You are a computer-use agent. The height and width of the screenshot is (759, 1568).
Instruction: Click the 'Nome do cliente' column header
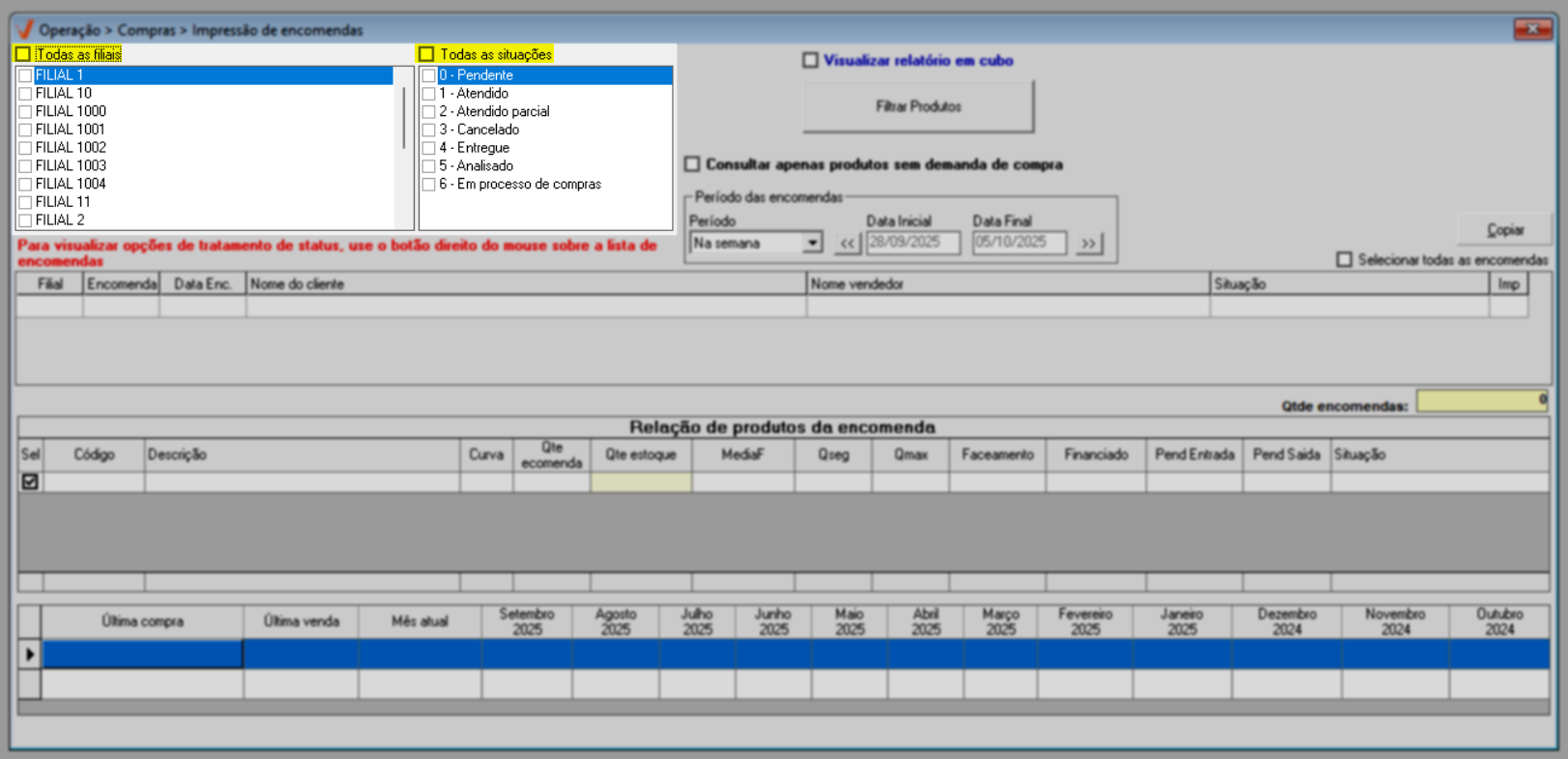[x=526, y=284]
